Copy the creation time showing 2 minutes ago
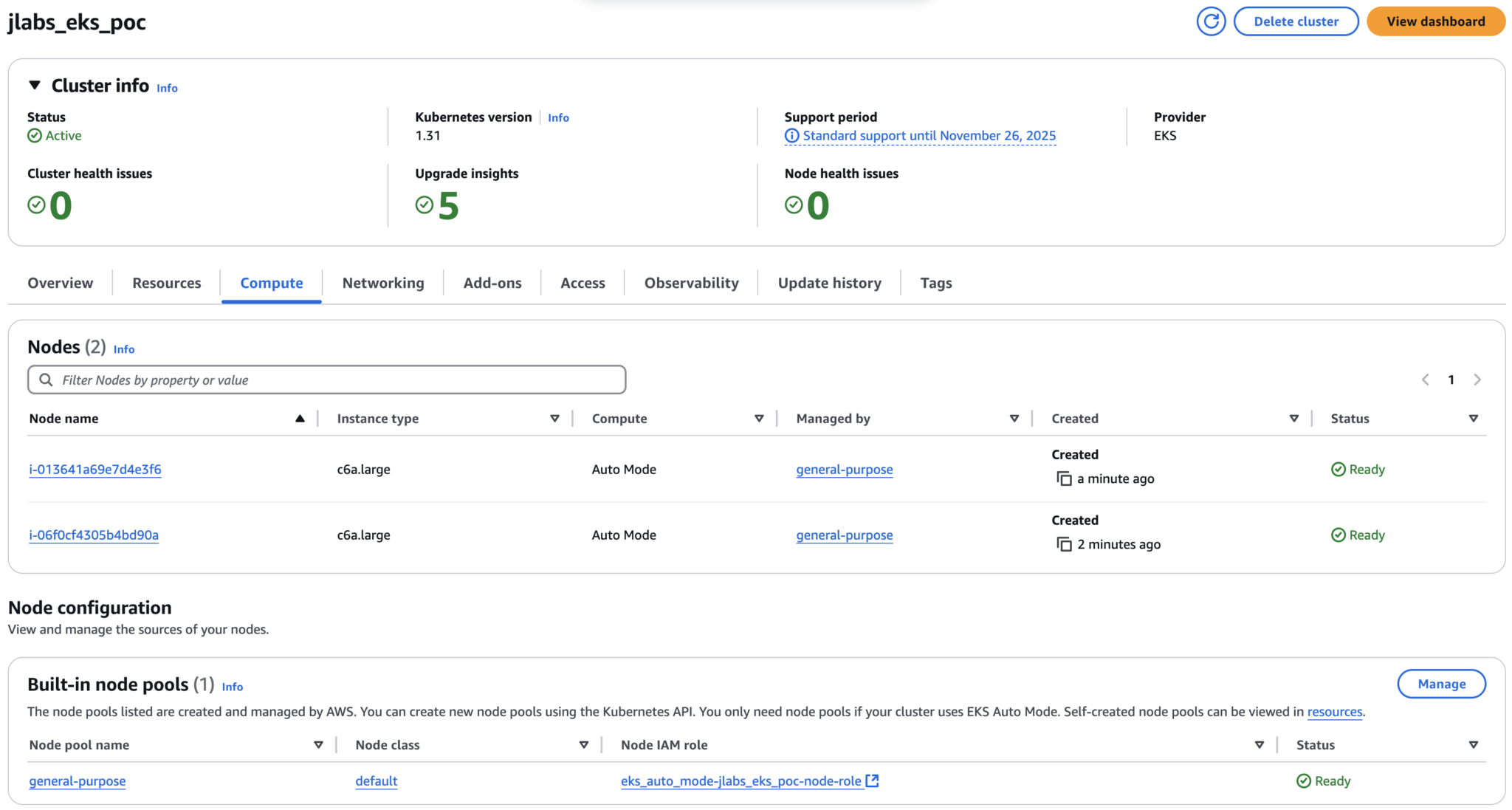Viewport: 1512px width, 810px height. (x=1064, y=544)
